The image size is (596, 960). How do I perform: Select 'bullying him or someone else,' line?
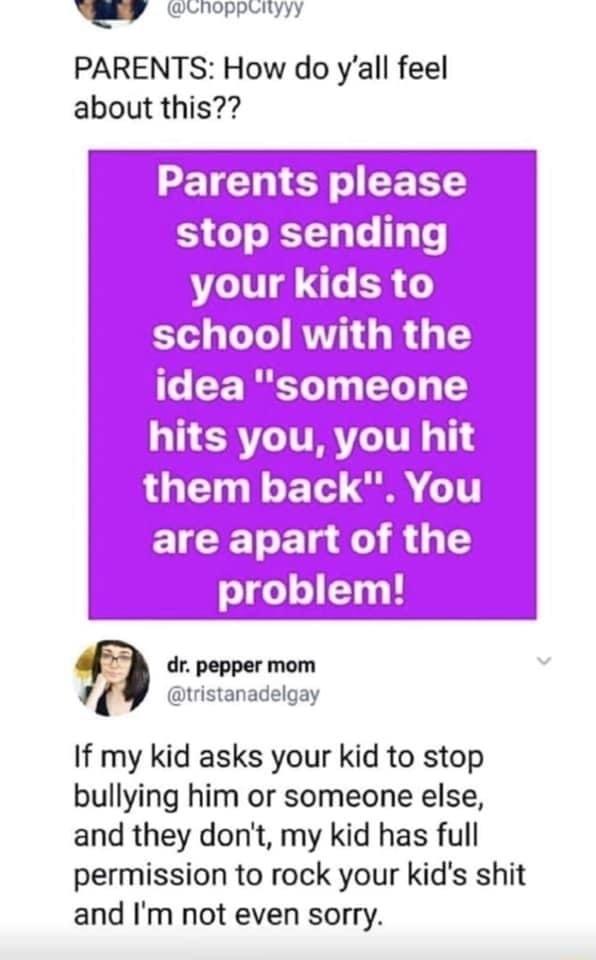(279, 797)
